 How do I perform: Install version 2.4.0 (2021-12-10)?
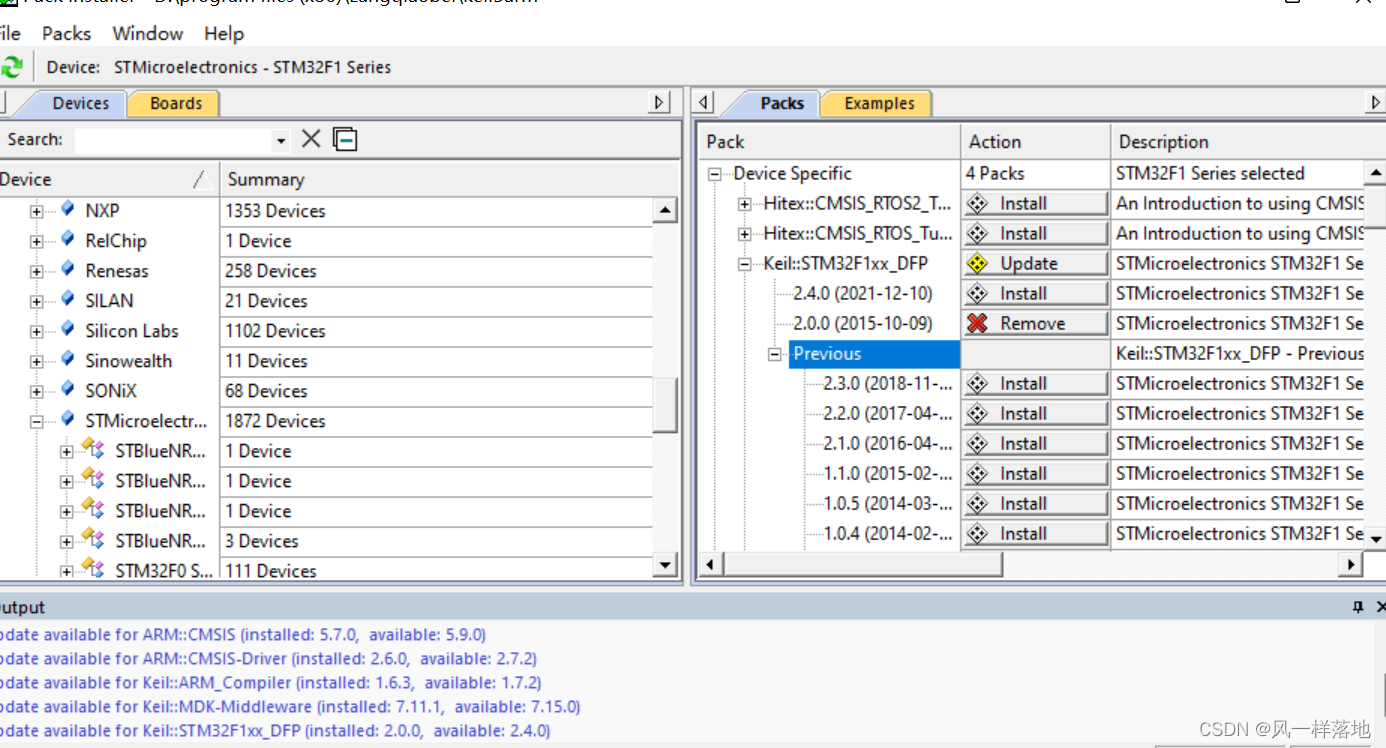(1035, 293)
